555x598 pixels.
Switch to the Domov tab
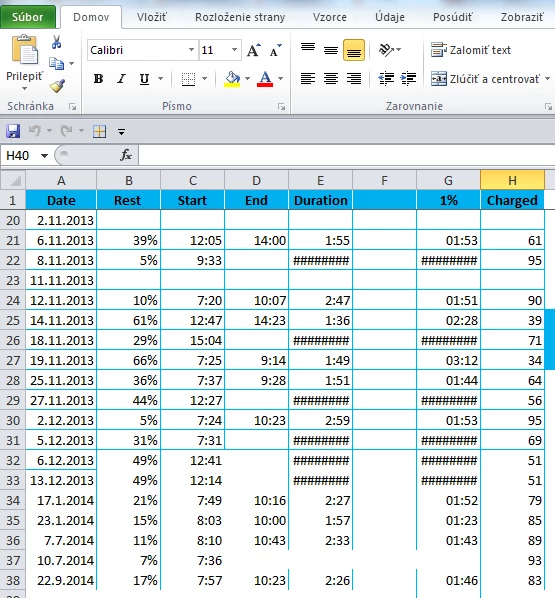[91, 17]
